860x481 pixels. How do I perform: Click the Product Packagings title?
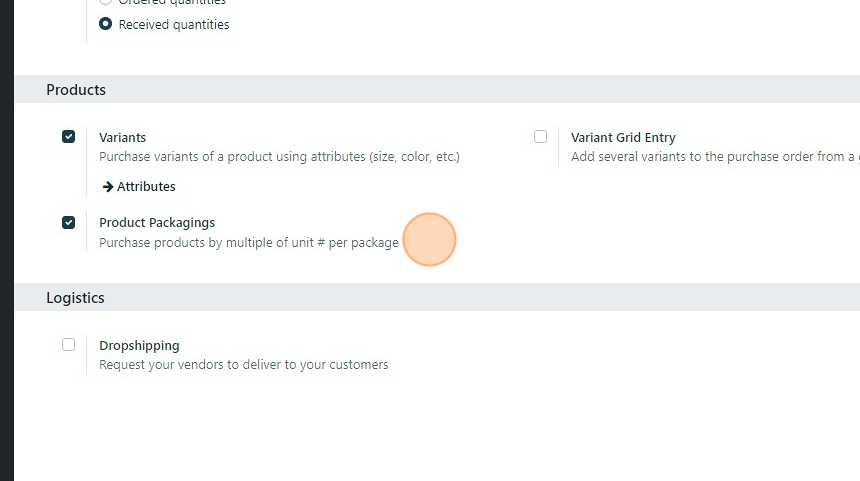click(x=157, y=222)
